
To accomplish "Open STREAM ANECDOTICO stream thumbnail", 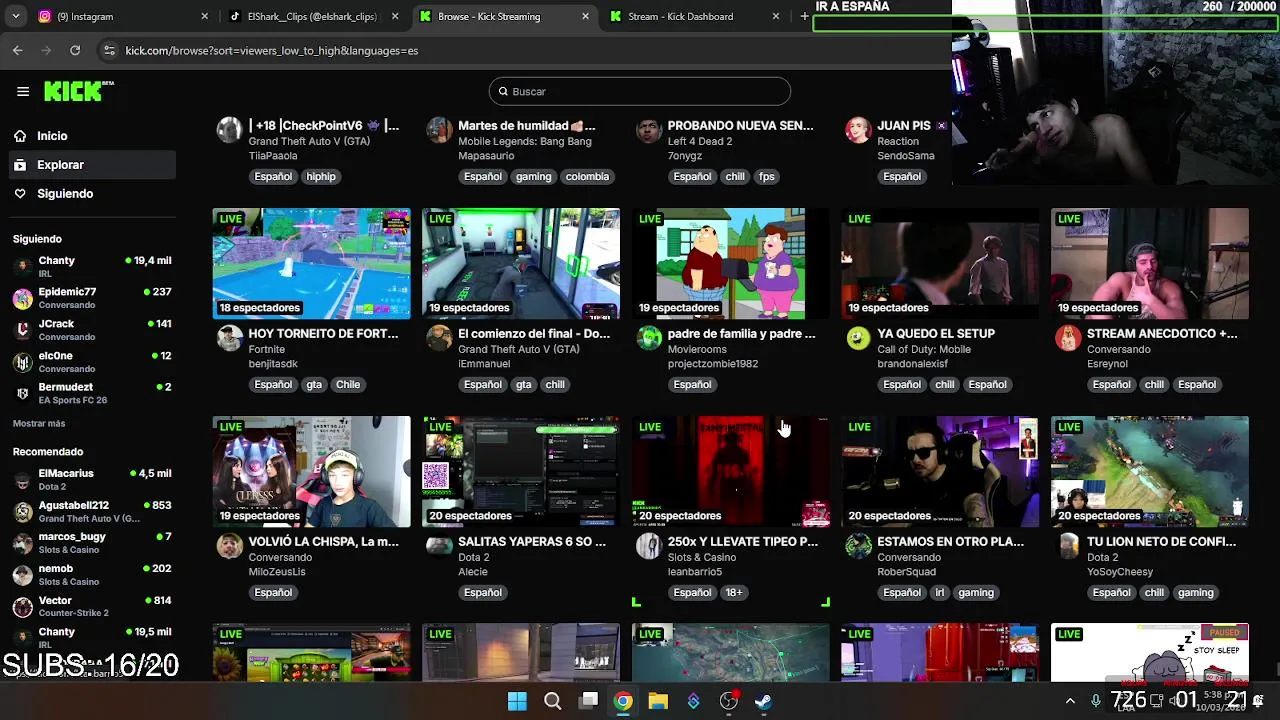I will tap(1150, 263).
